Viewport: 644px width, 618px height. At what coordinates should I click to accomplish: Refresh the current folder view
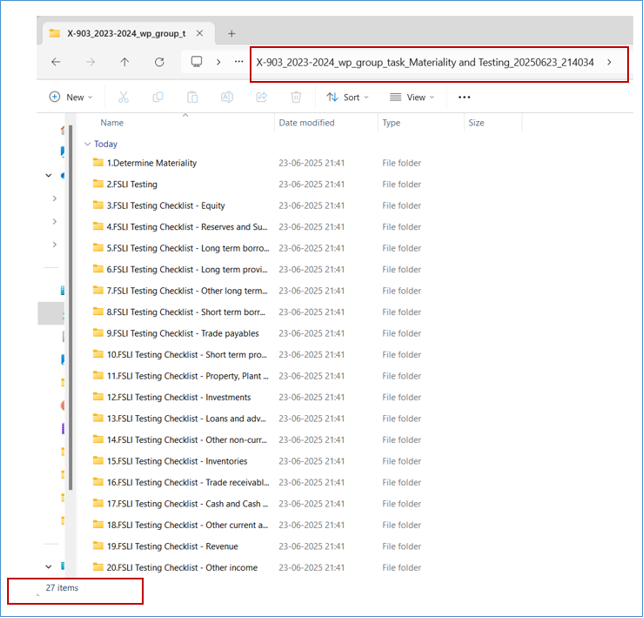tap(159, 62)
